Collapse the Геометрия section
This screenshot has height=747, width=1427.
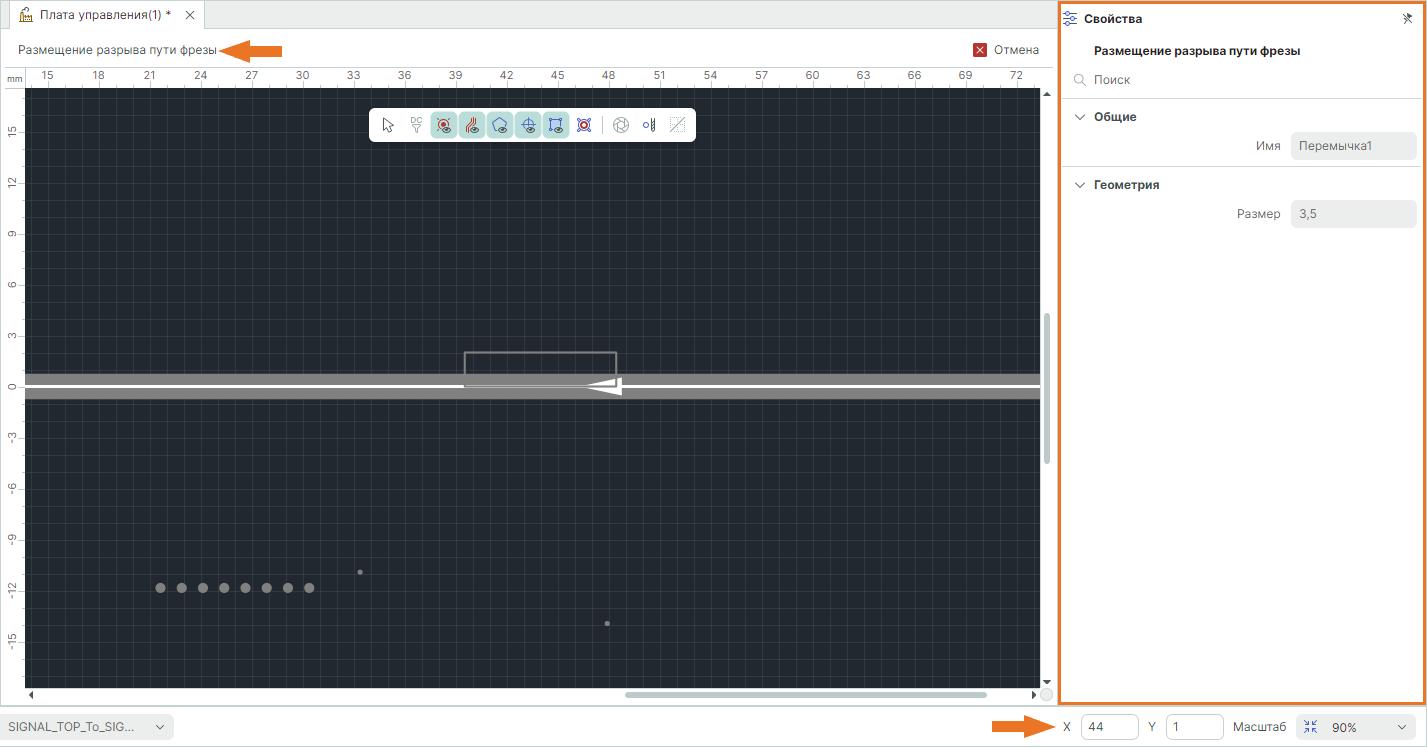1079,185
